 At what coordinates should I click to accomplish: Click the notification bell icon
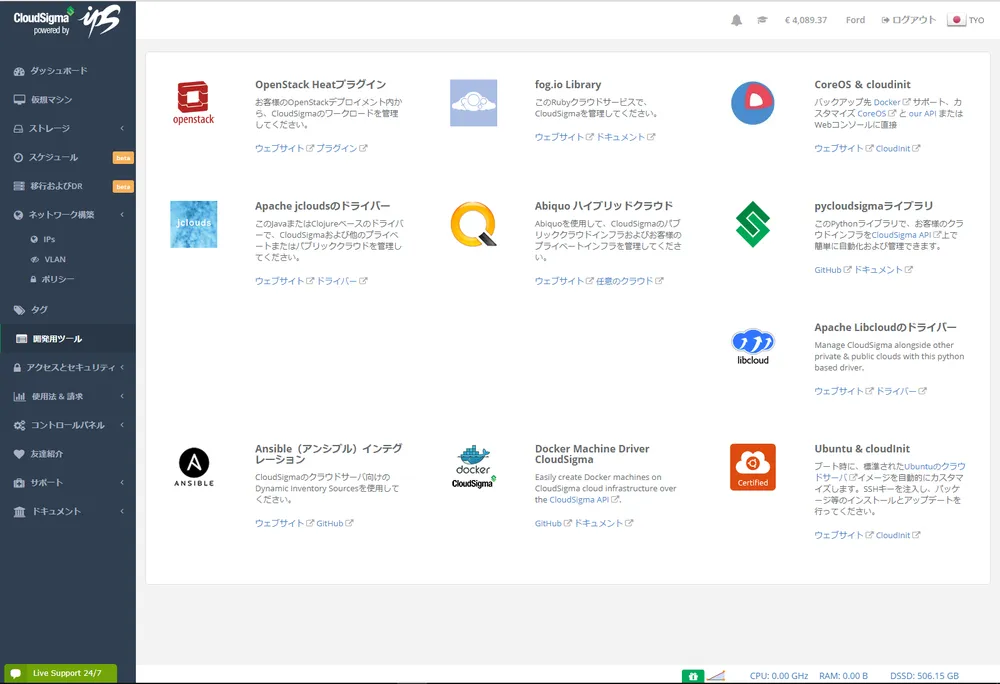[736, 20]
